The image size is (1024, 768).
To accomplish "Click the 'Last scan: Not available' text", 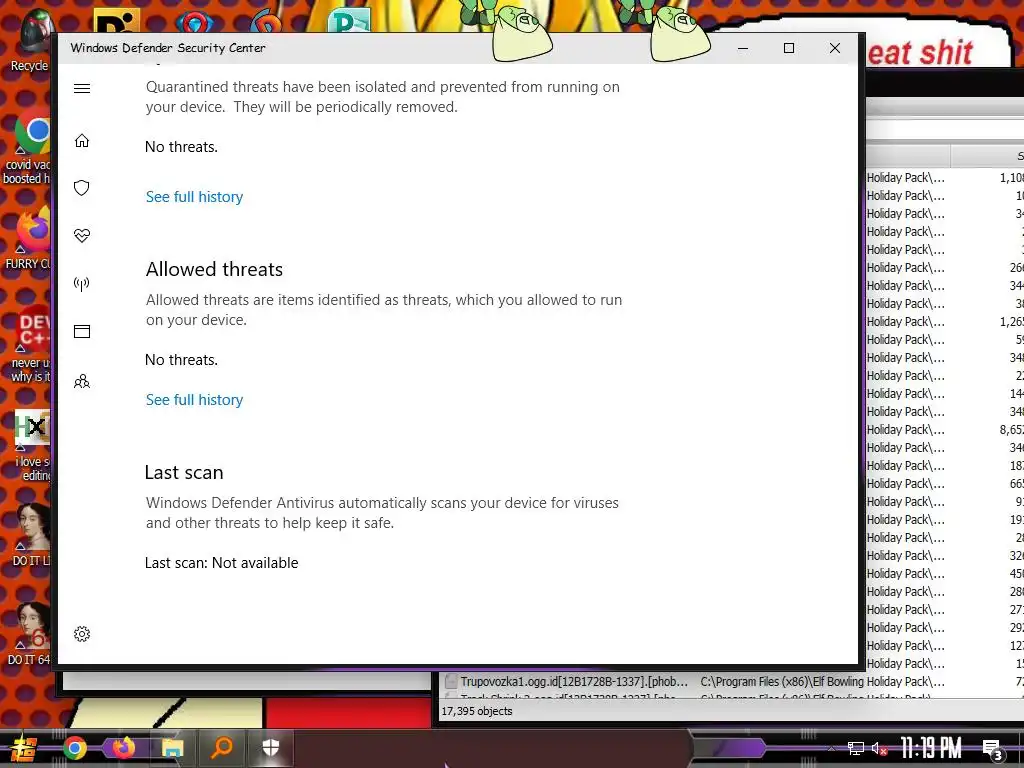I will click(221, 563).
